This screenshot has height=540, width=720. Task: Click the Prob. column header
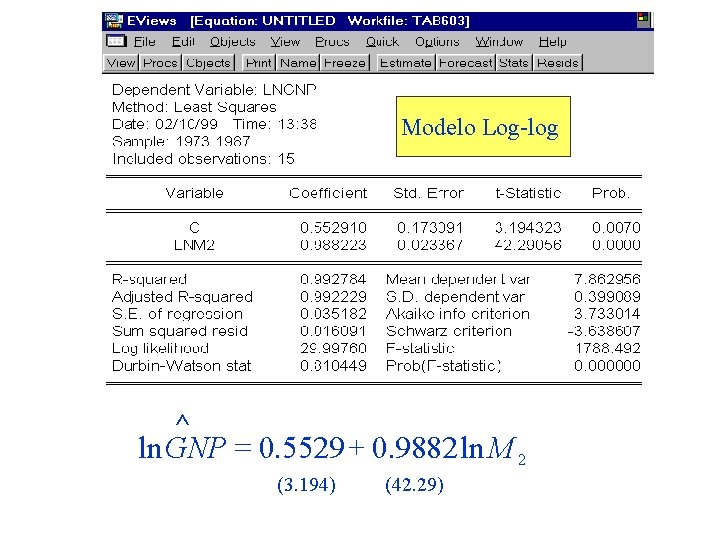(x=610, y=193)
